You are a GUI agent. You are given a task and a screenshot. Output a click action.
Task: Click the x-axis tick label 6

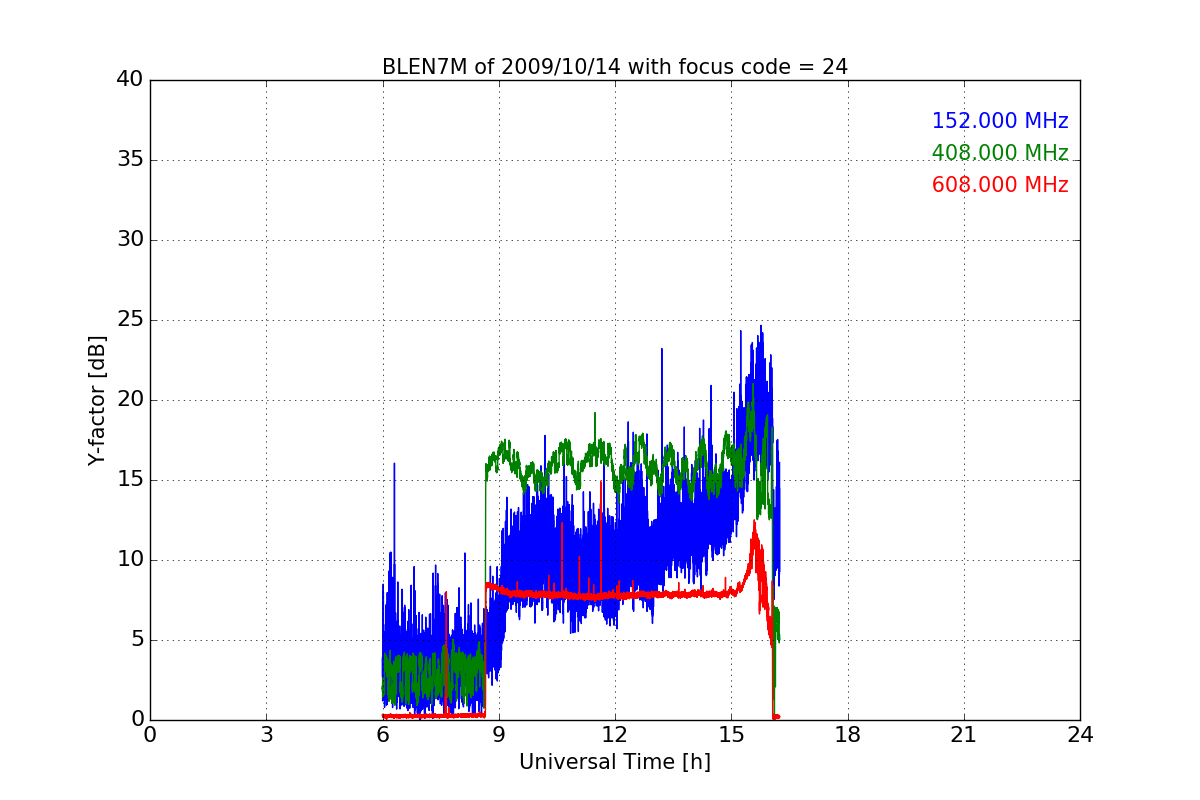[x=382, y=735]
